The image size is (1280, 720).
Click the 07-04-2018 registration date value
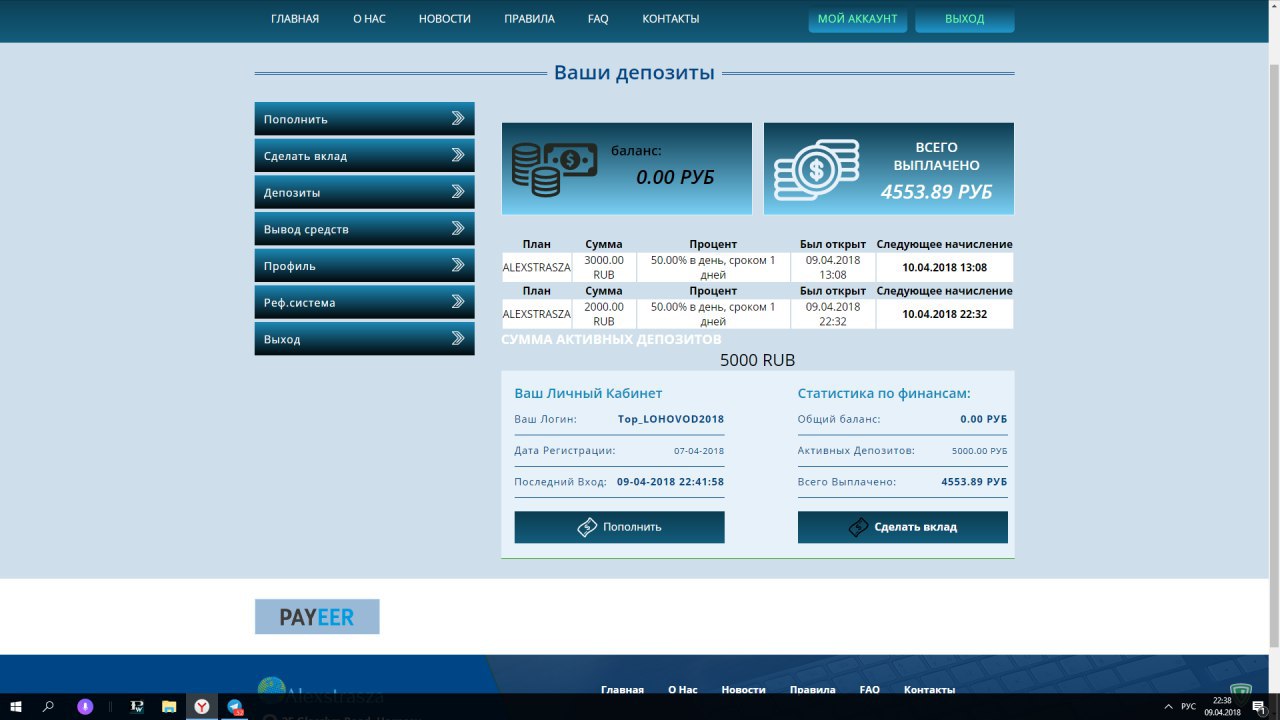pyautogui.click(x=699, y=451)
